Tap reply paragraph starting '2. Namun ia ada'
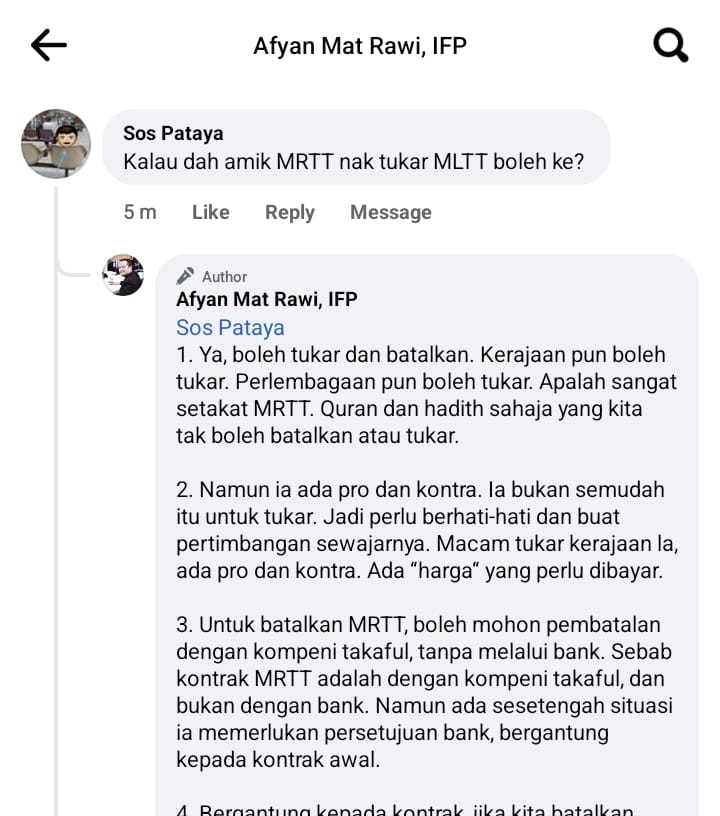This screenshot has width=720, height=816. click(428, 530)
